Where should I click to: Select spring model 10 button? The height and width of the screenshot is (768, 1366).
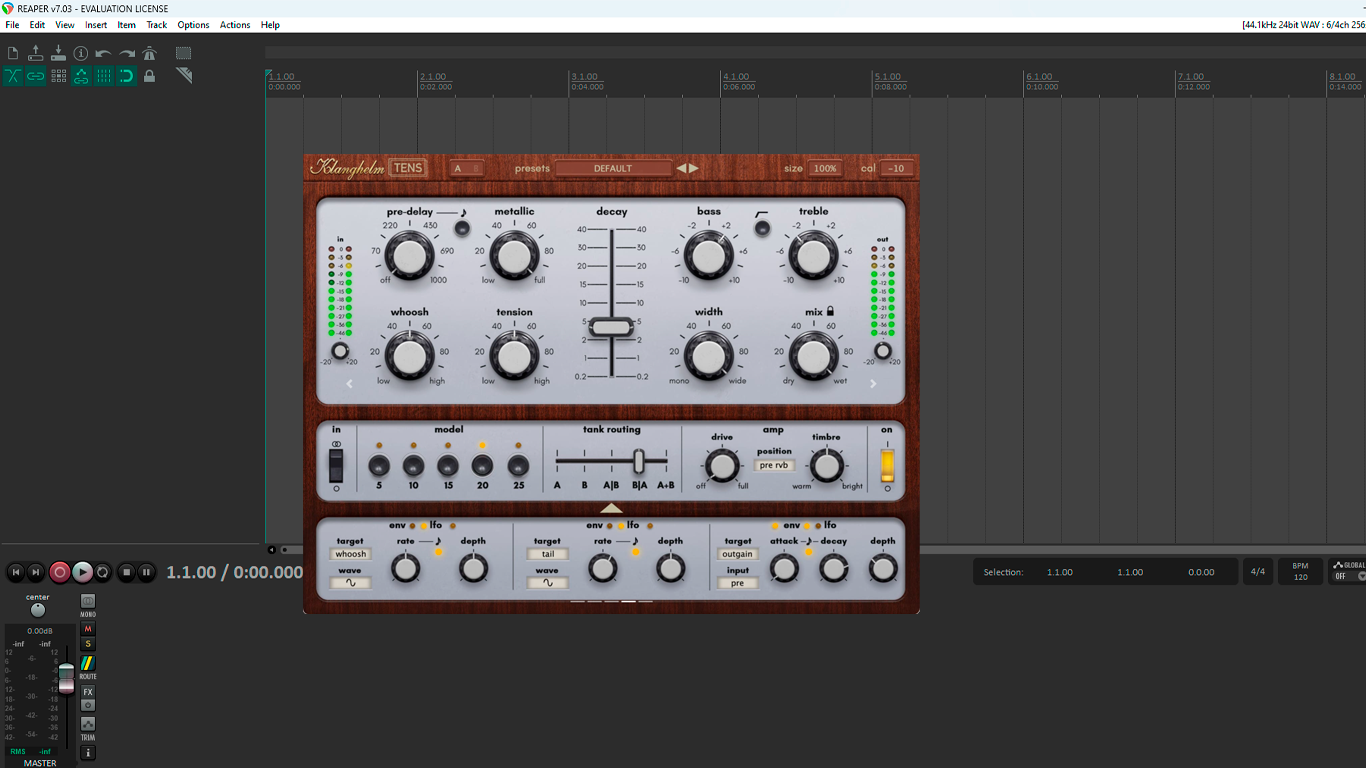point(413,465)
